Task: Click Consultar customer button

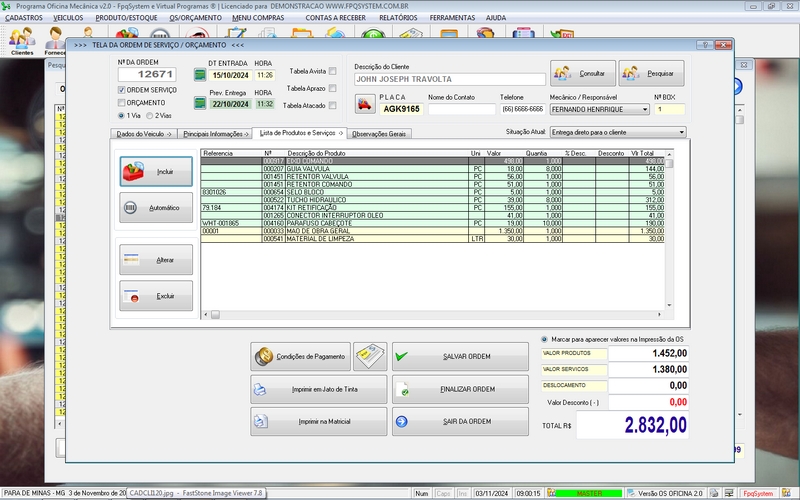Action: (x=582, y=73)
